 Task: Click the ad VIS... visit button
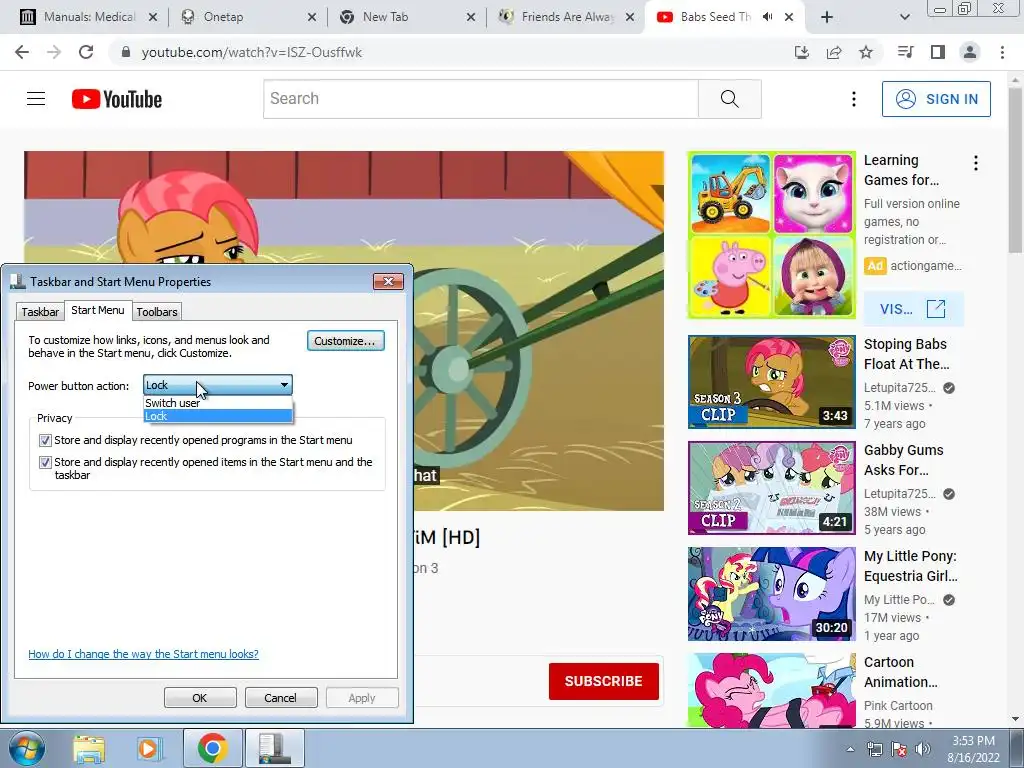pos(913,309)
